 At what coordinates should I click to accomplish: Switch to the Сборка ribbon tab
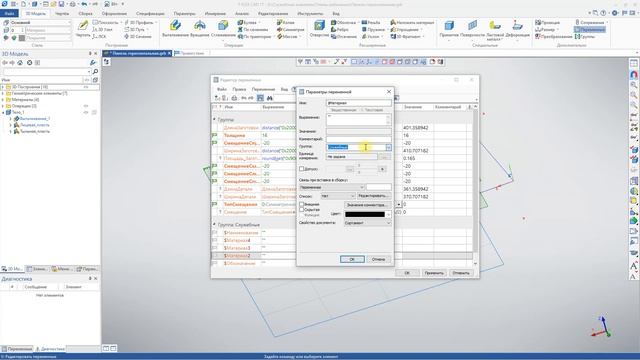pos(85,13)
